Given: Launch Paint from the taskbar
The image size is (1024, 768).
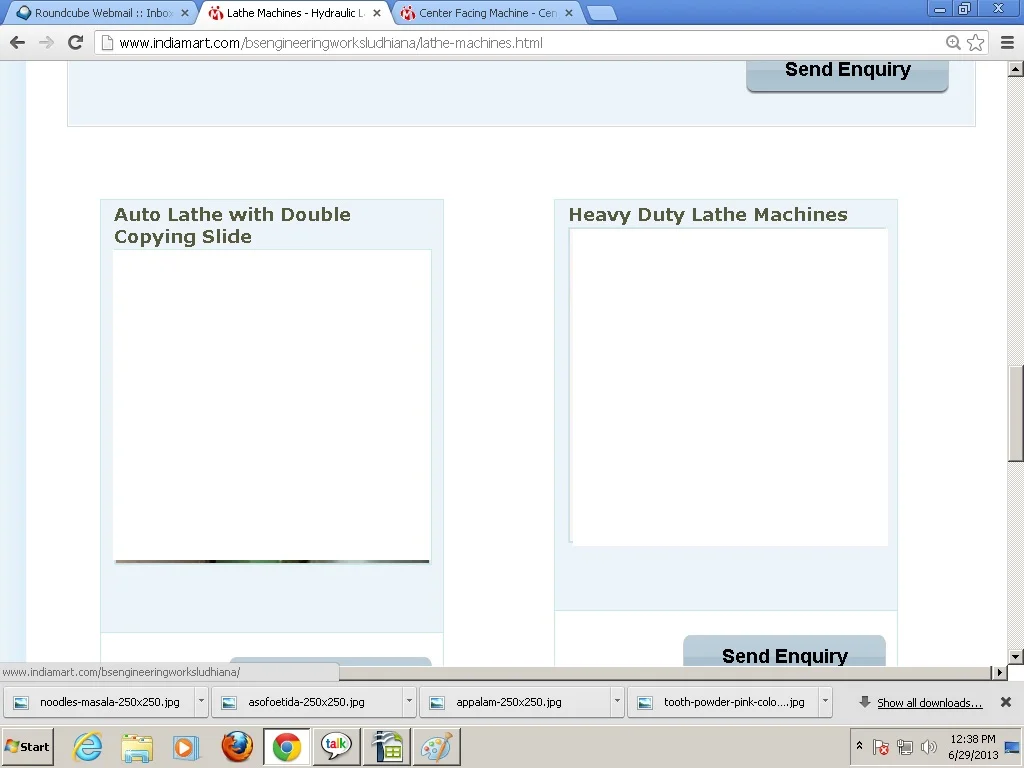Looking at the screenshot, I should [436, 747].
